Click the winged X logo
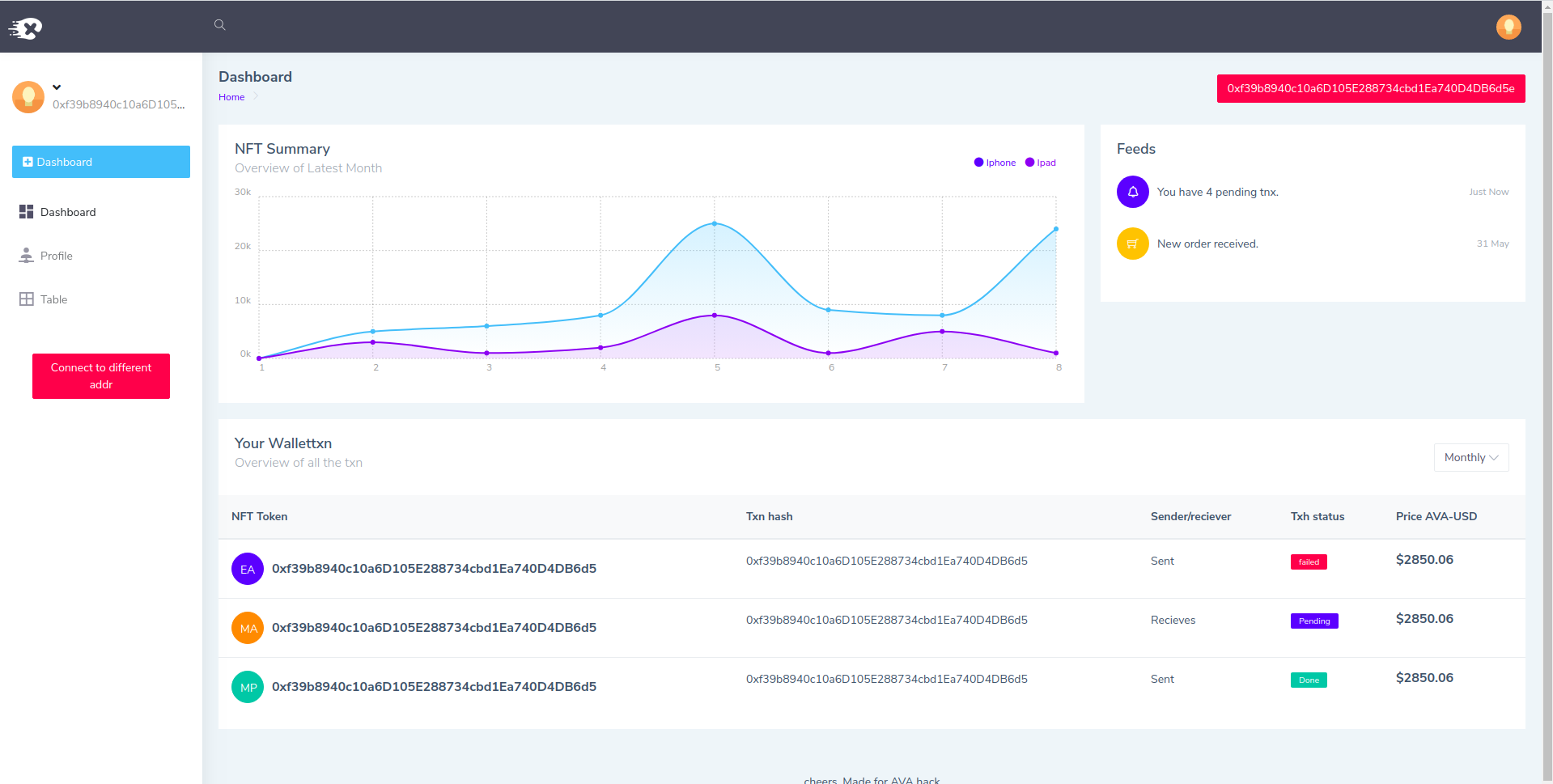The image size is (1553, 784). coord(25,29)
